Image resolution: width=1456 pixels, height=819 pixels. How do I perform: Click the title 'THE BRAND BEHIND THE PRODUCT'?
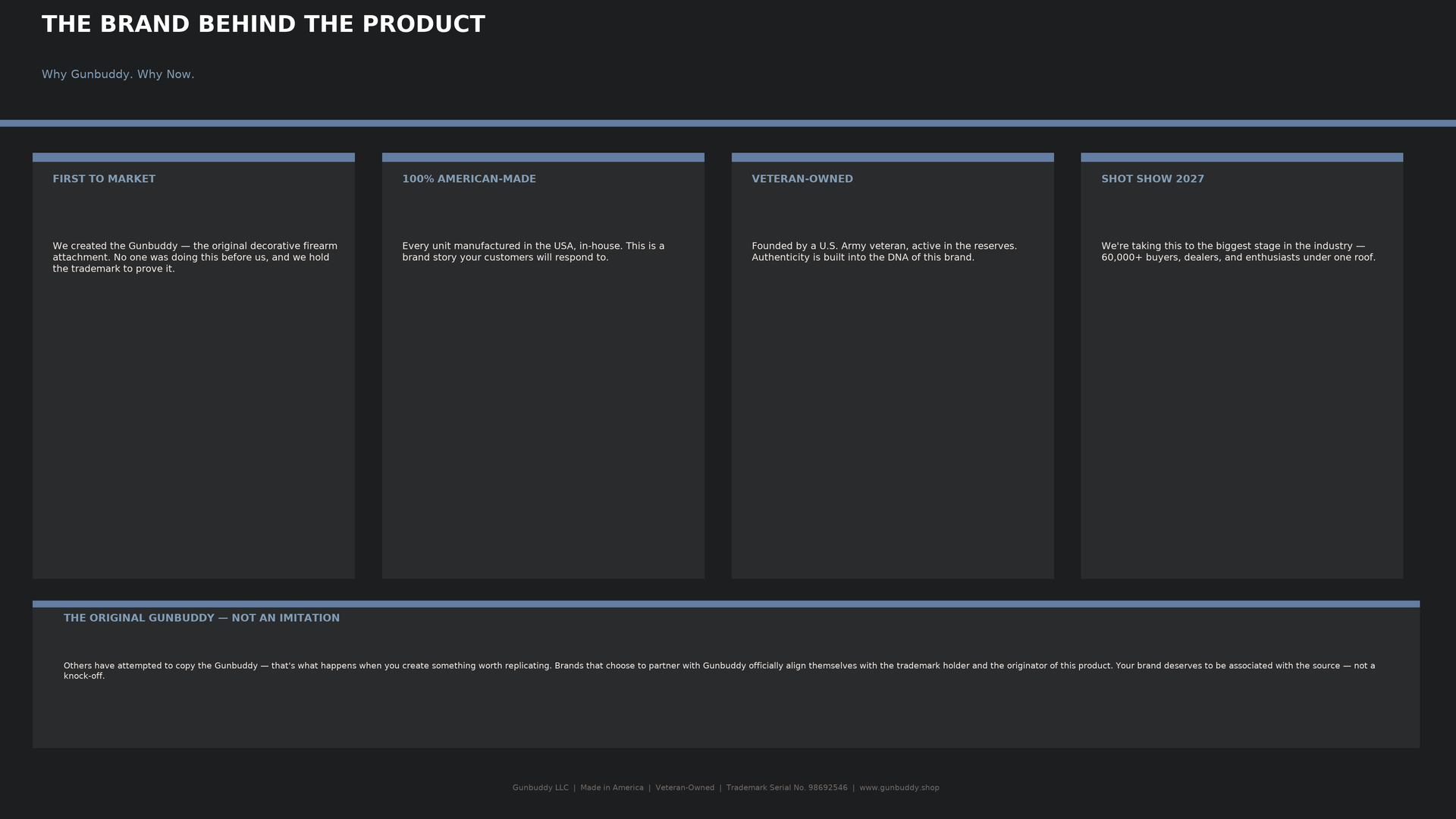(x=263, y=24)
